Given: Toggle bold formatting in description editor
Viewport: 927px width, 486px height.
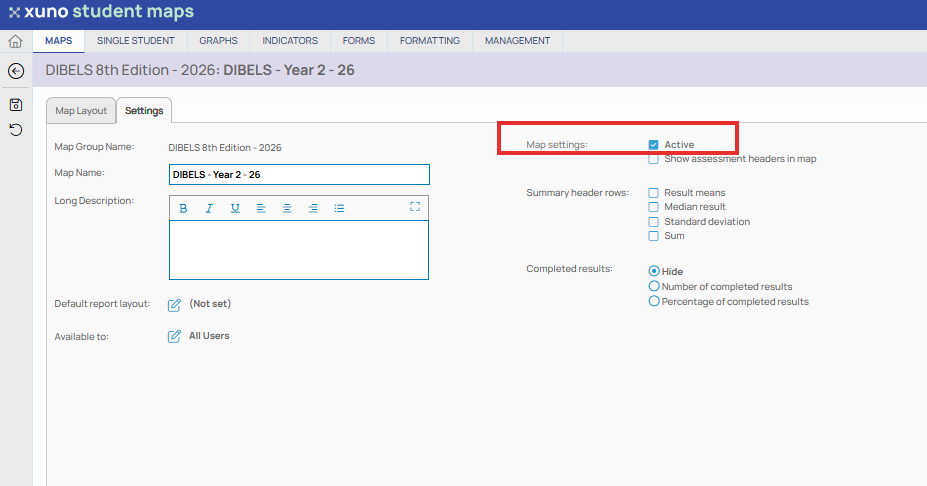Looking at the screenshot, I should point(183,208).
